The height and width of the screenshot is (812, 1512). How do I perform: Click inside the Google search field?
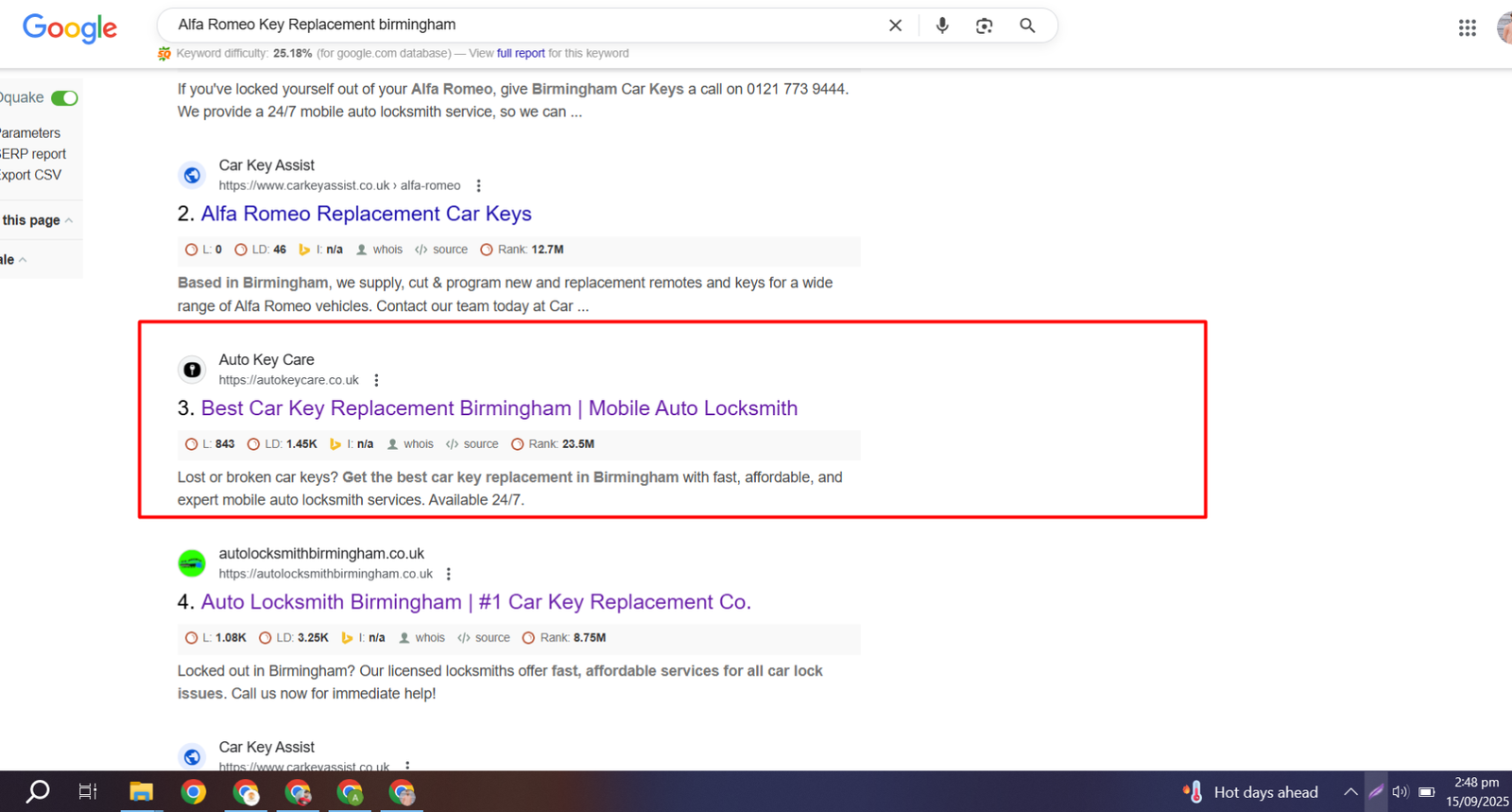[x=520, y=26]
